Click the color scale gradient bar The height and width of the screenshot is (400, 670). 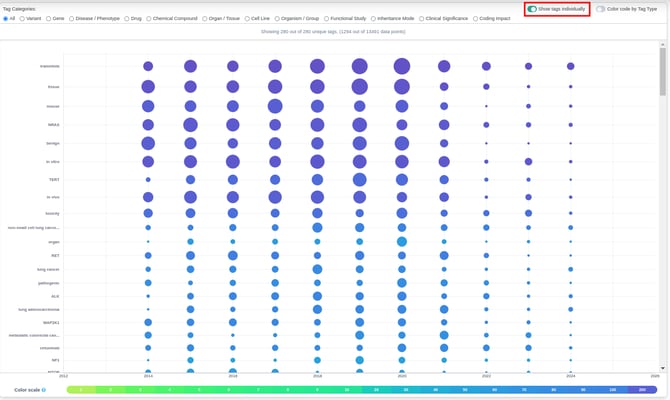361,390
